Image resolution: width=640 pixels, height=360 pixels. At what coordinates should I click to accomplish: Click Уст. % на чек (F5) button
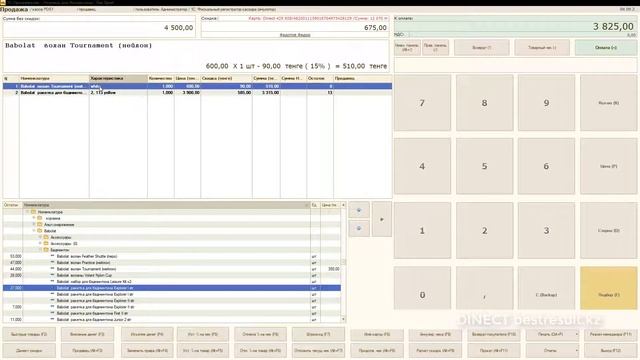coord(203,334)
